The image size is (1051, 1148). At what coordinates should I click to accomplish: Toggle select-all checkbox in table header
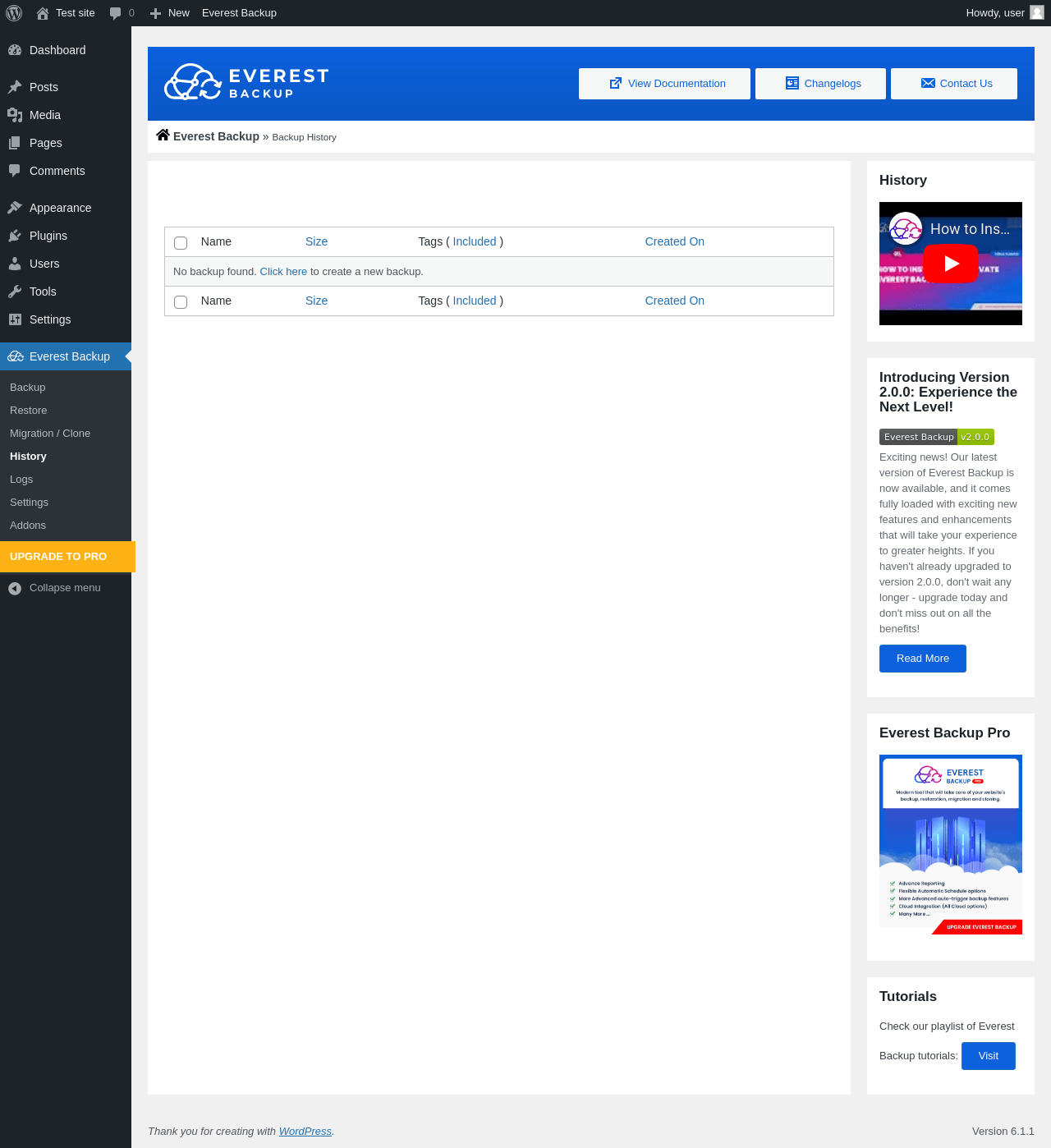(x=181, y=243)
